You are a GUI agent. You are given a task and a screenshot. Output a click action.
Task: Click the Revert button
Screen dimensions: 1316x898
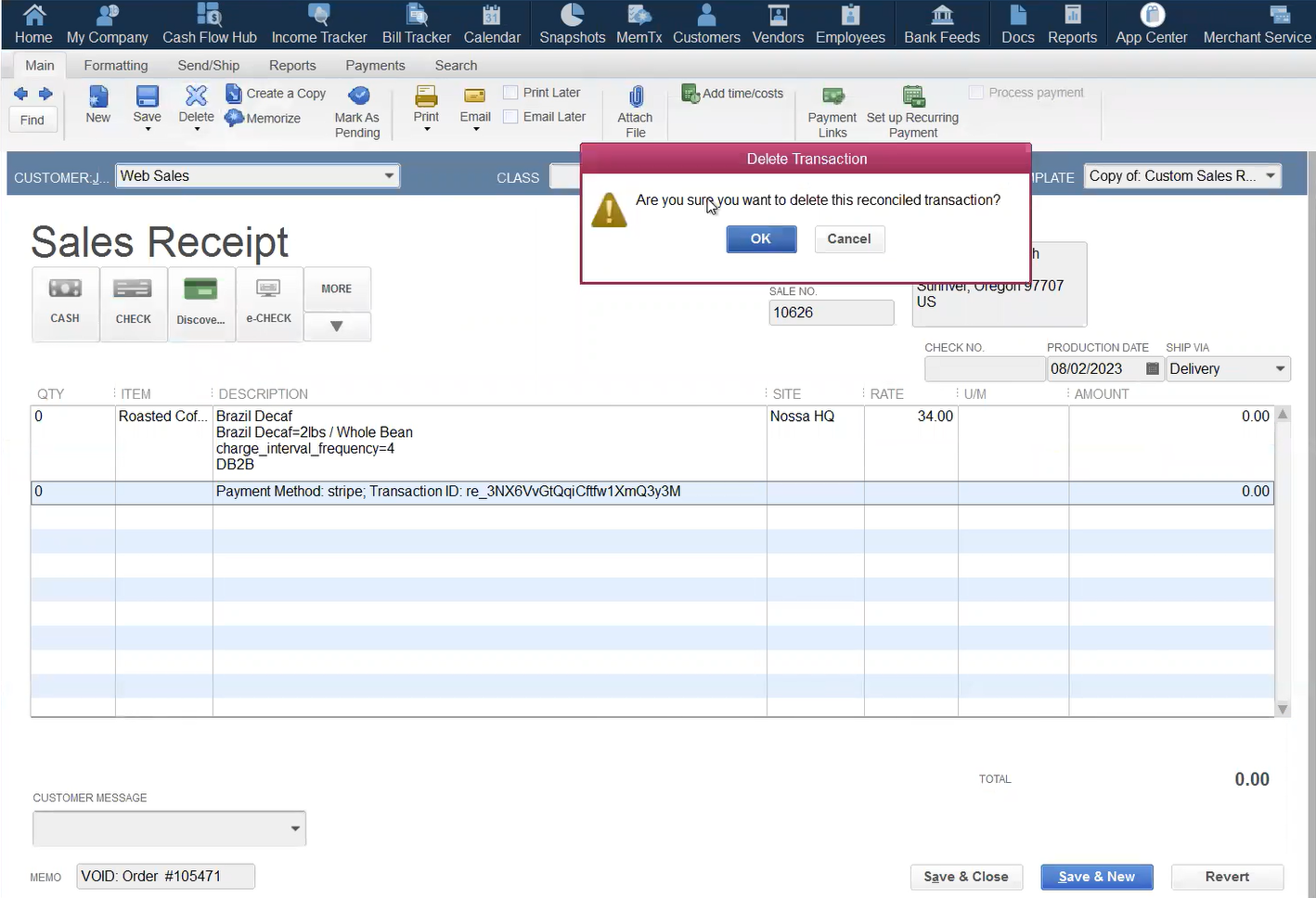(x=1227, y=877)
